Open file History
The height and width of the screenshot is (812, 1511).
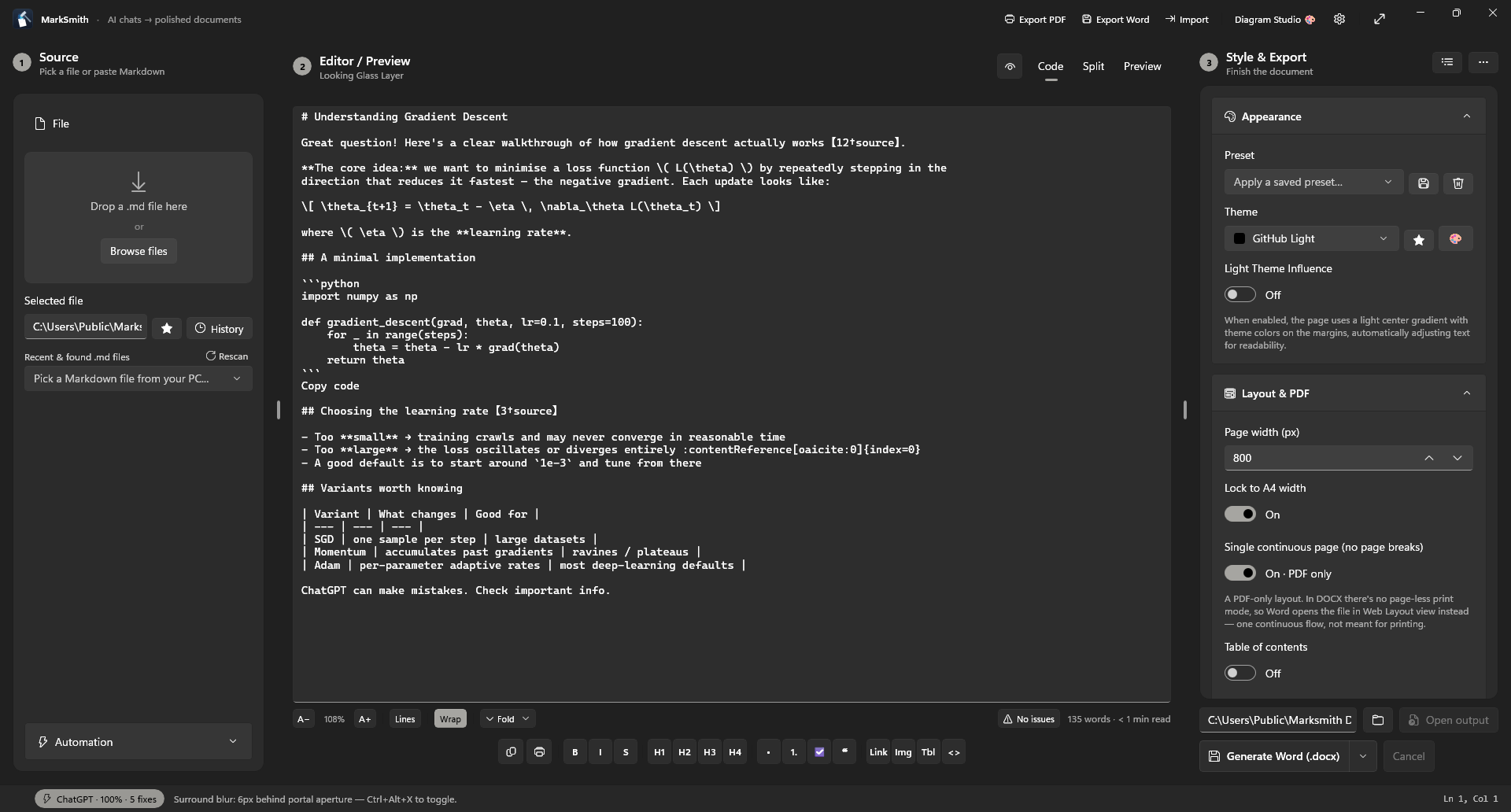[220, 328]
